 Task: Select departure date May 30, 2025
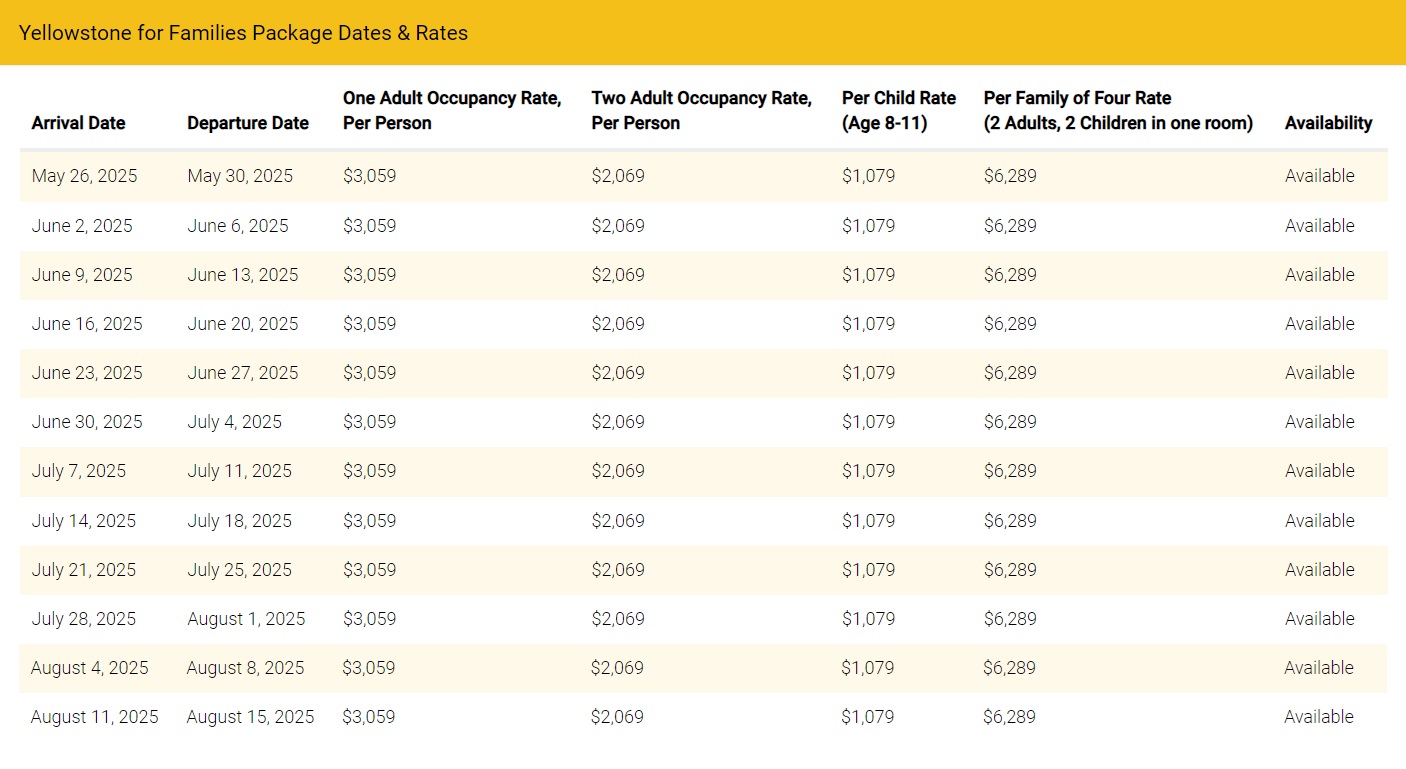[x=240, y=176]
